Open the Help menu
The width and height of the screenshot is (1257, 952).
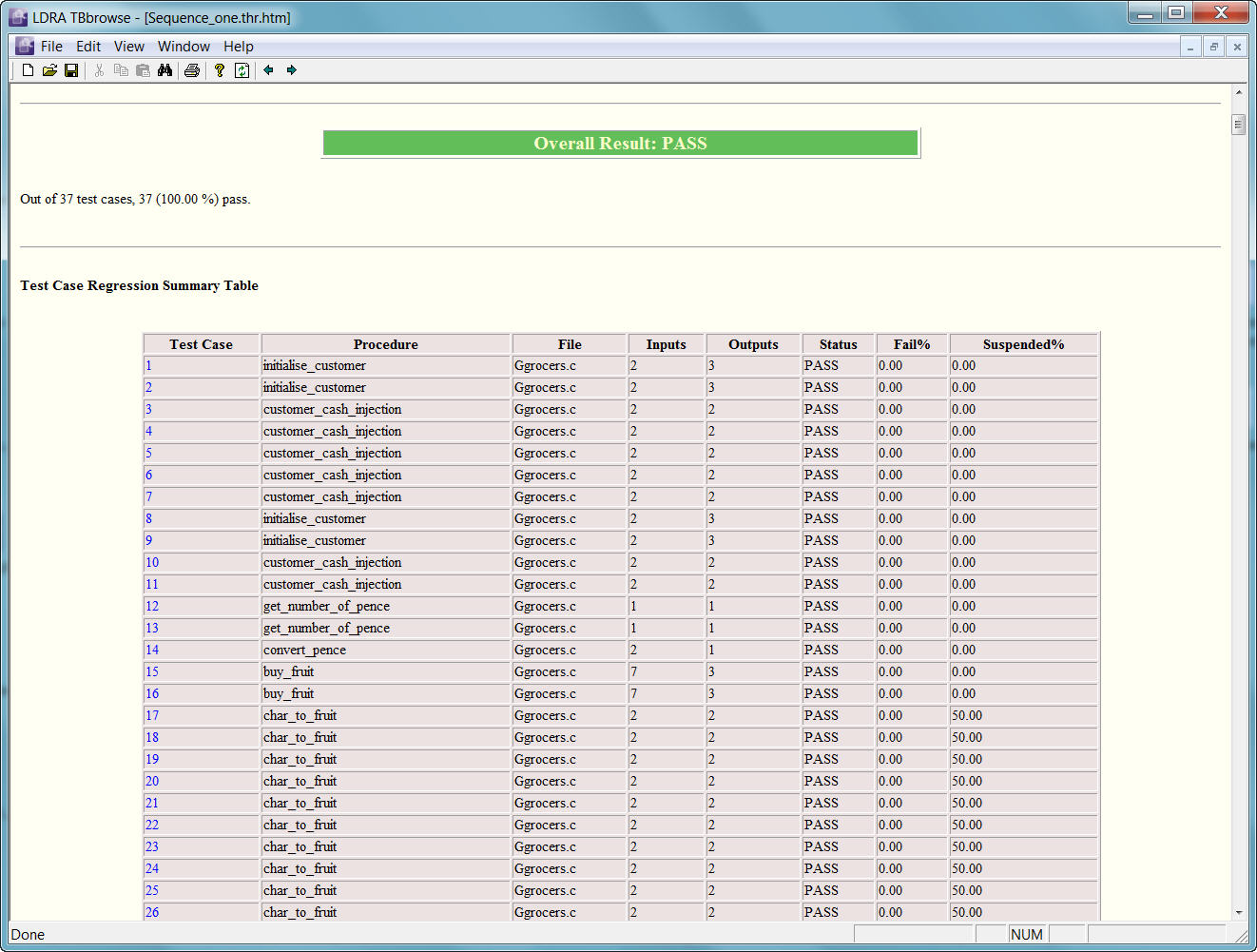[239, 47]
